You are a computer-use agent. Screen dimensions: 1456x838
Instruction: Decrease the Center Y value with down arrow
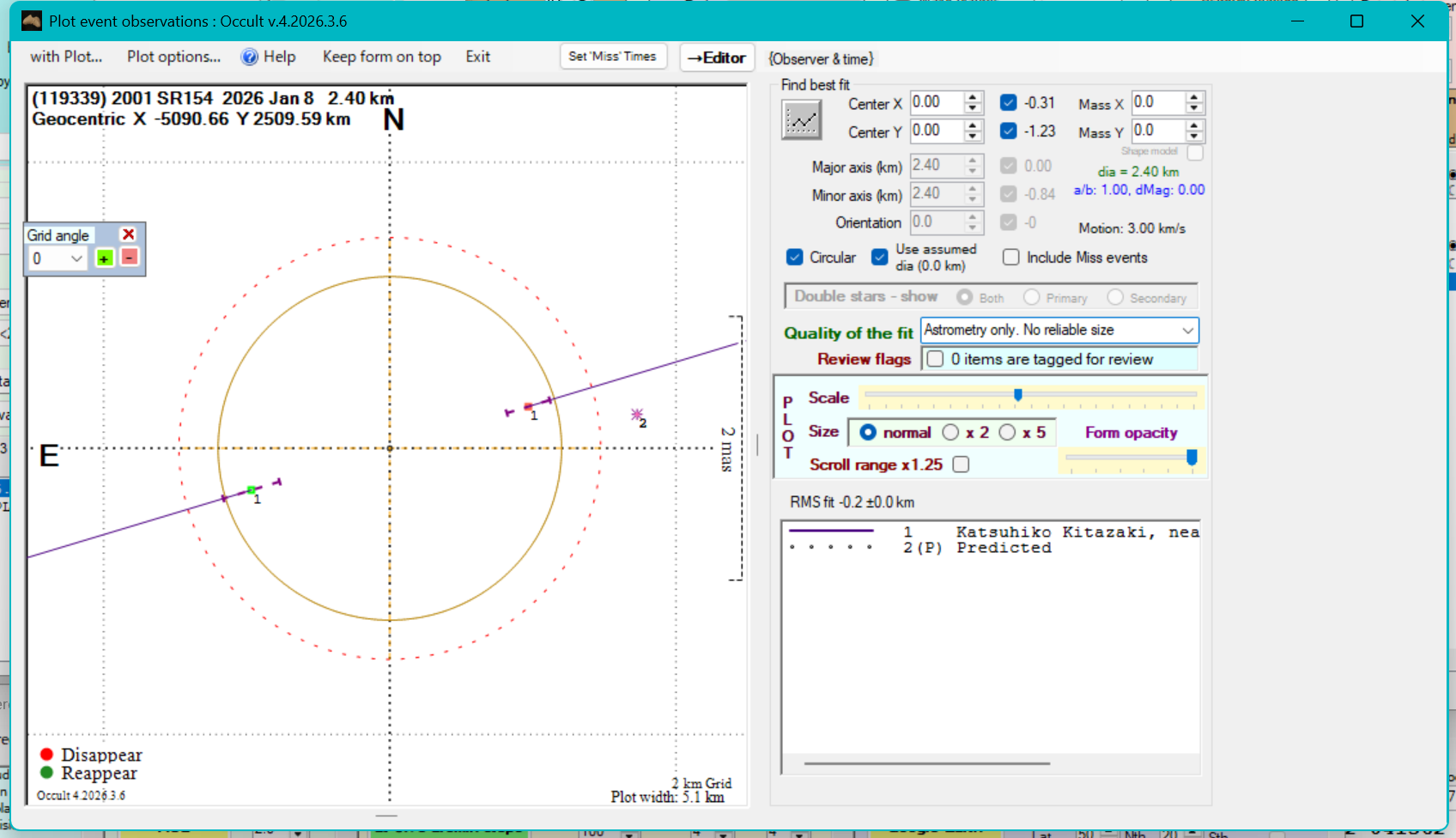973,137
